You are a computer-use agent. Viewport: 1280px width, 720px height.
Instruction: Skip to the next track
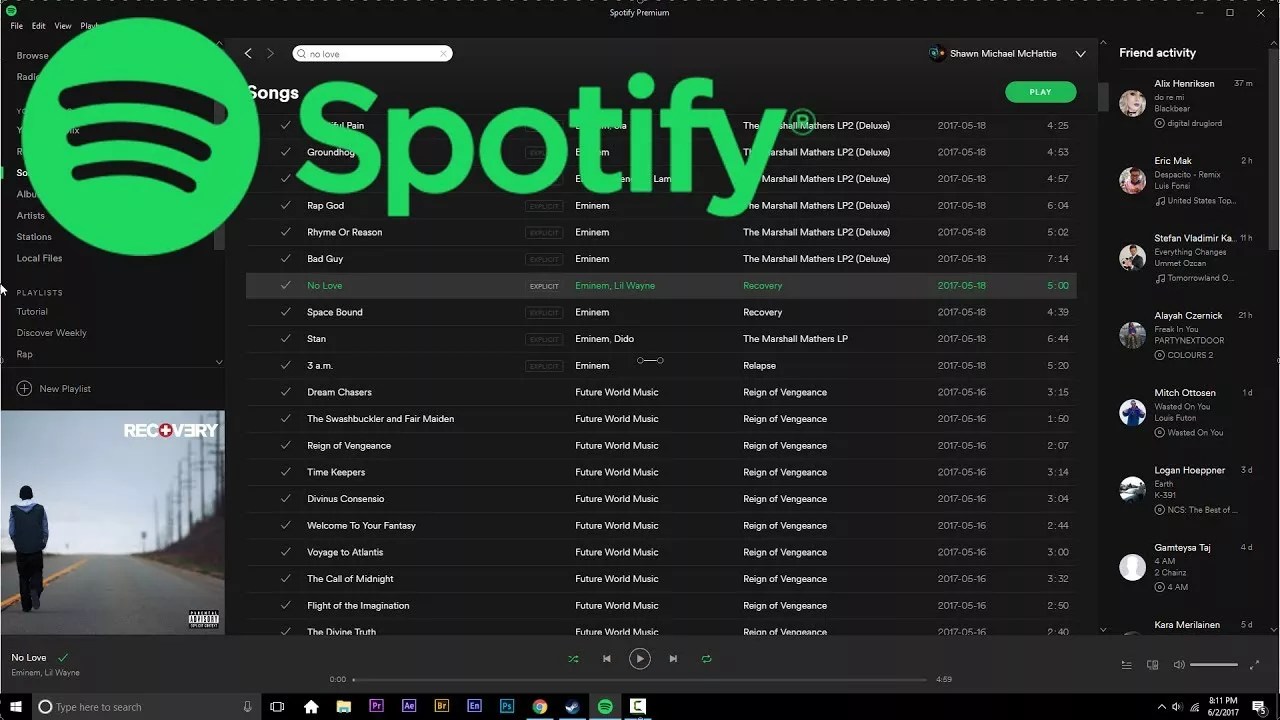tap(672, 659)
